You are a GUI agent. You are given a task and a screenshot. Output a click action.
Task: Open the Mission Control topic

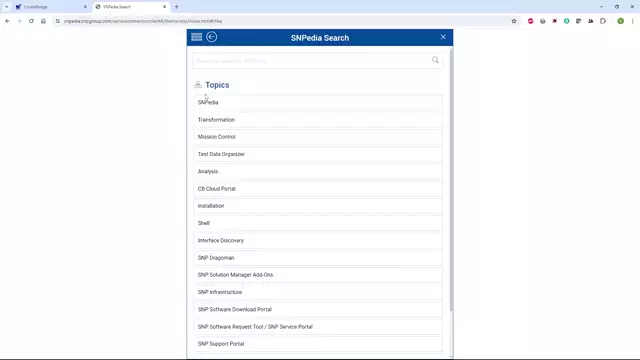coord(318,137)
